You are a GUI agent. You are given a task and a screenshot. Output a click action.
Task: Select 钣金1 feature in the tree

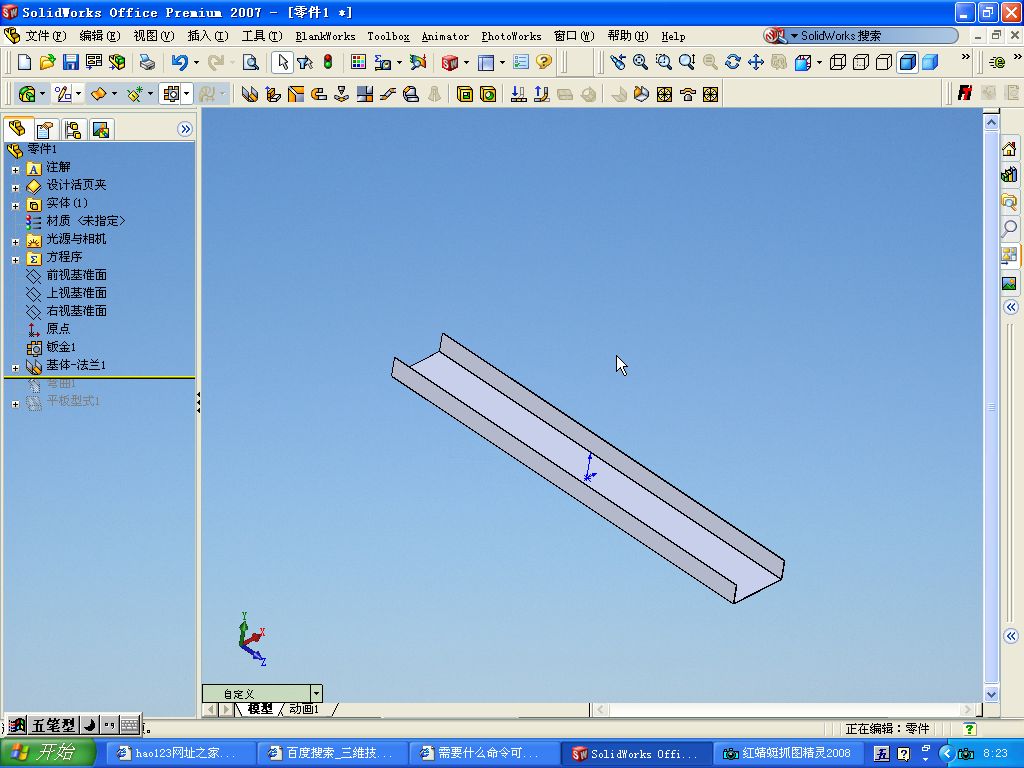tap(61, 347)
